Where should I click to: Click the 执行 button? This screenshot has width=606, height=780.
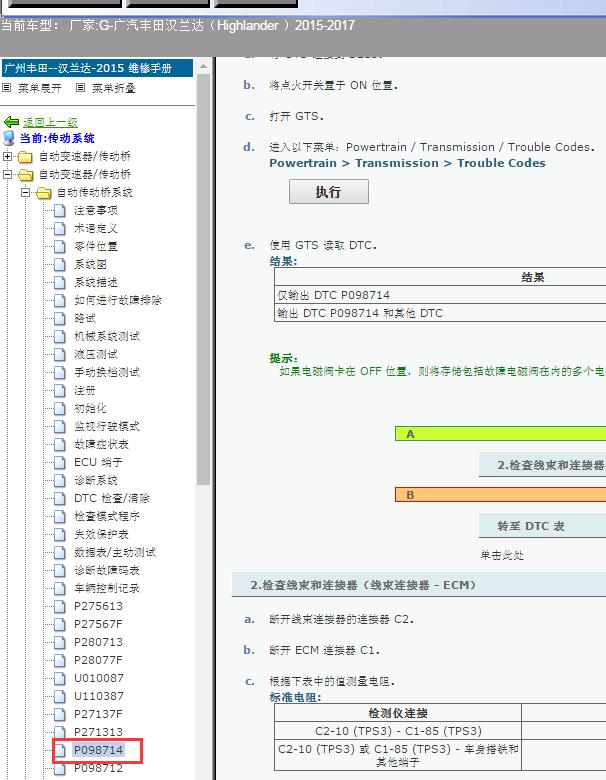[328, 192]
